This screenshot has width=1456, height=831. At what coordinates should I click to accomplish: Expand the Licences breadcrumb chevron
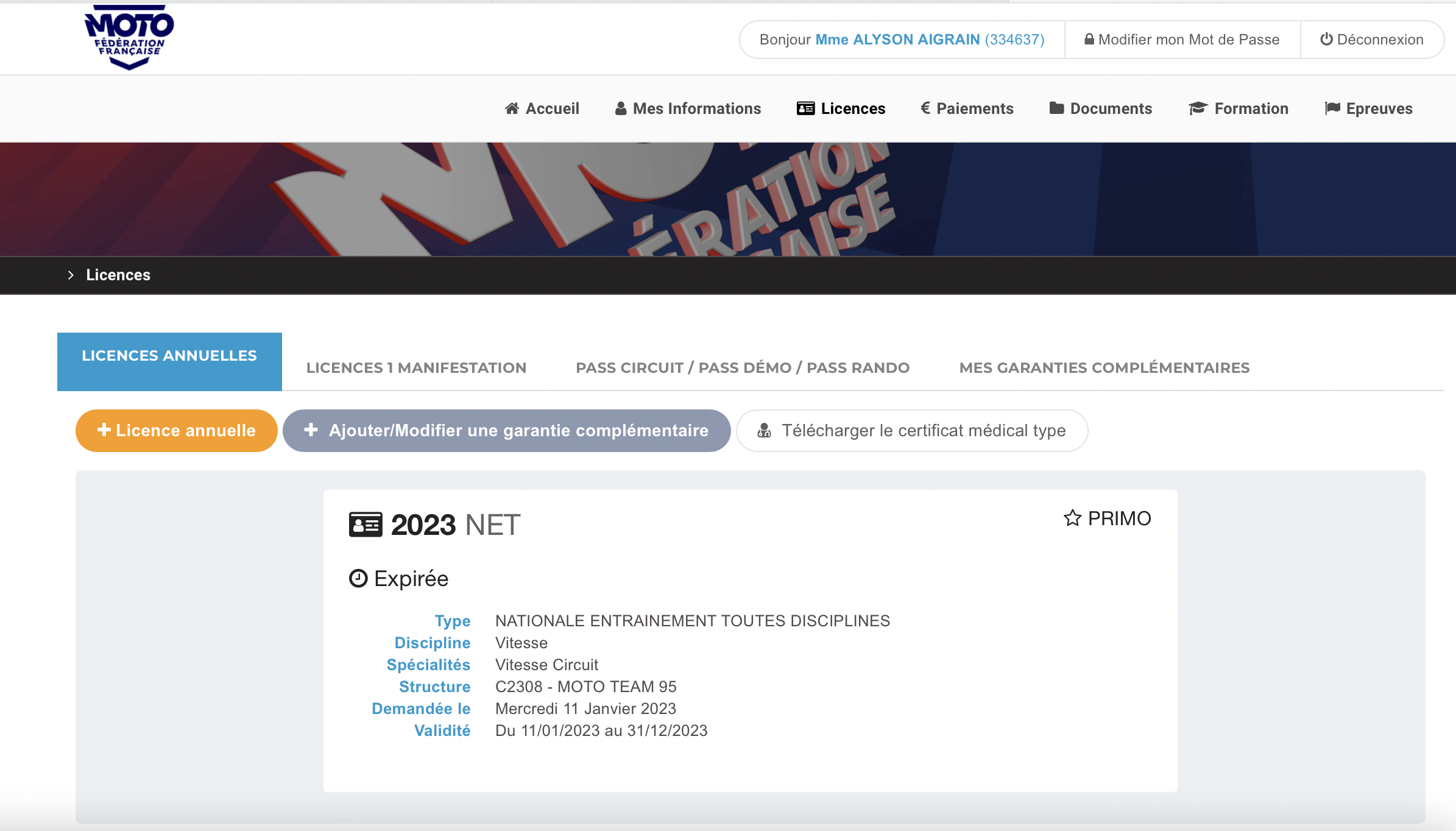[x=71, y=275]
